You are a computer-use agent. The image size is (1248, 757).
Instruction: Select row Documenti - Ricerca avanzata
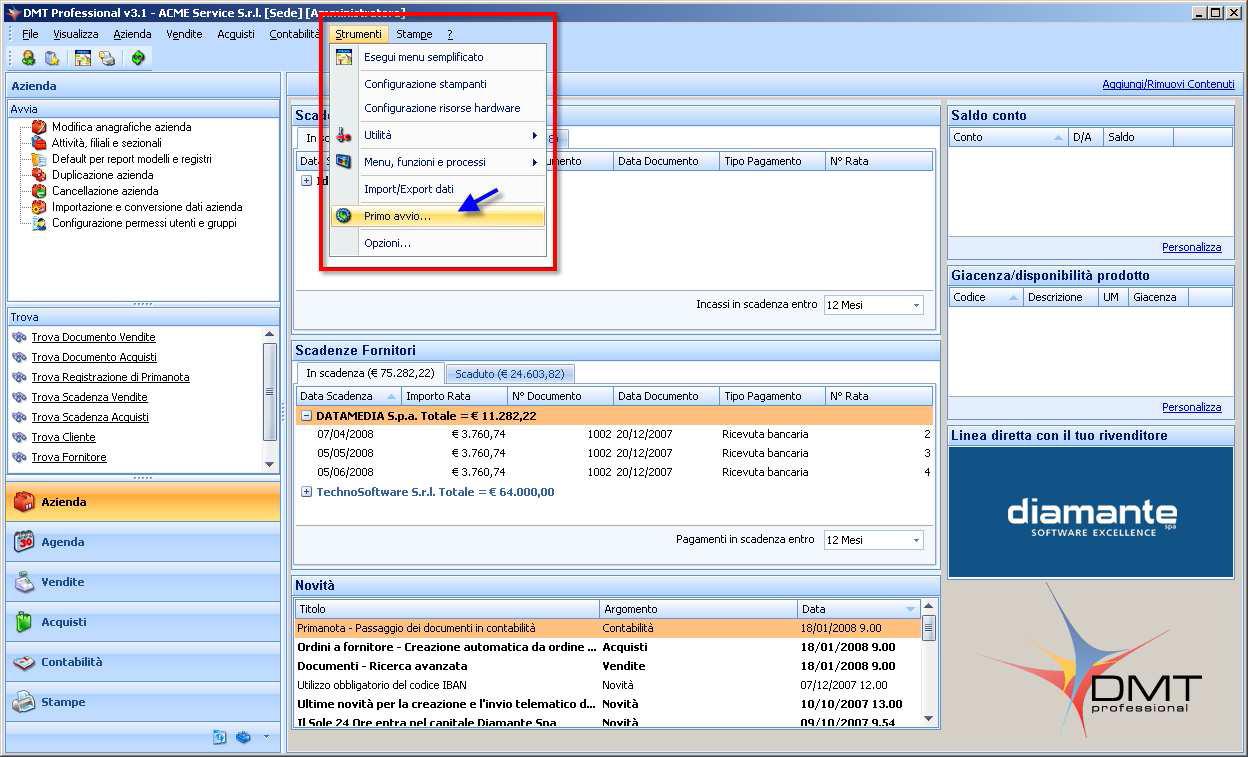coord(607,666)
